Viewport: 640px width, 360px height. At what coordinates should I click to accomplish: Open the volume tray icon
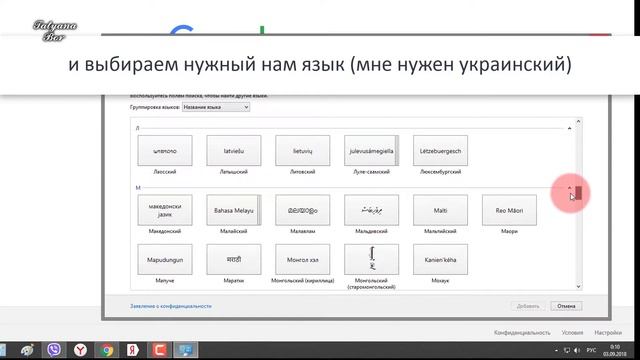coord(577,350)
